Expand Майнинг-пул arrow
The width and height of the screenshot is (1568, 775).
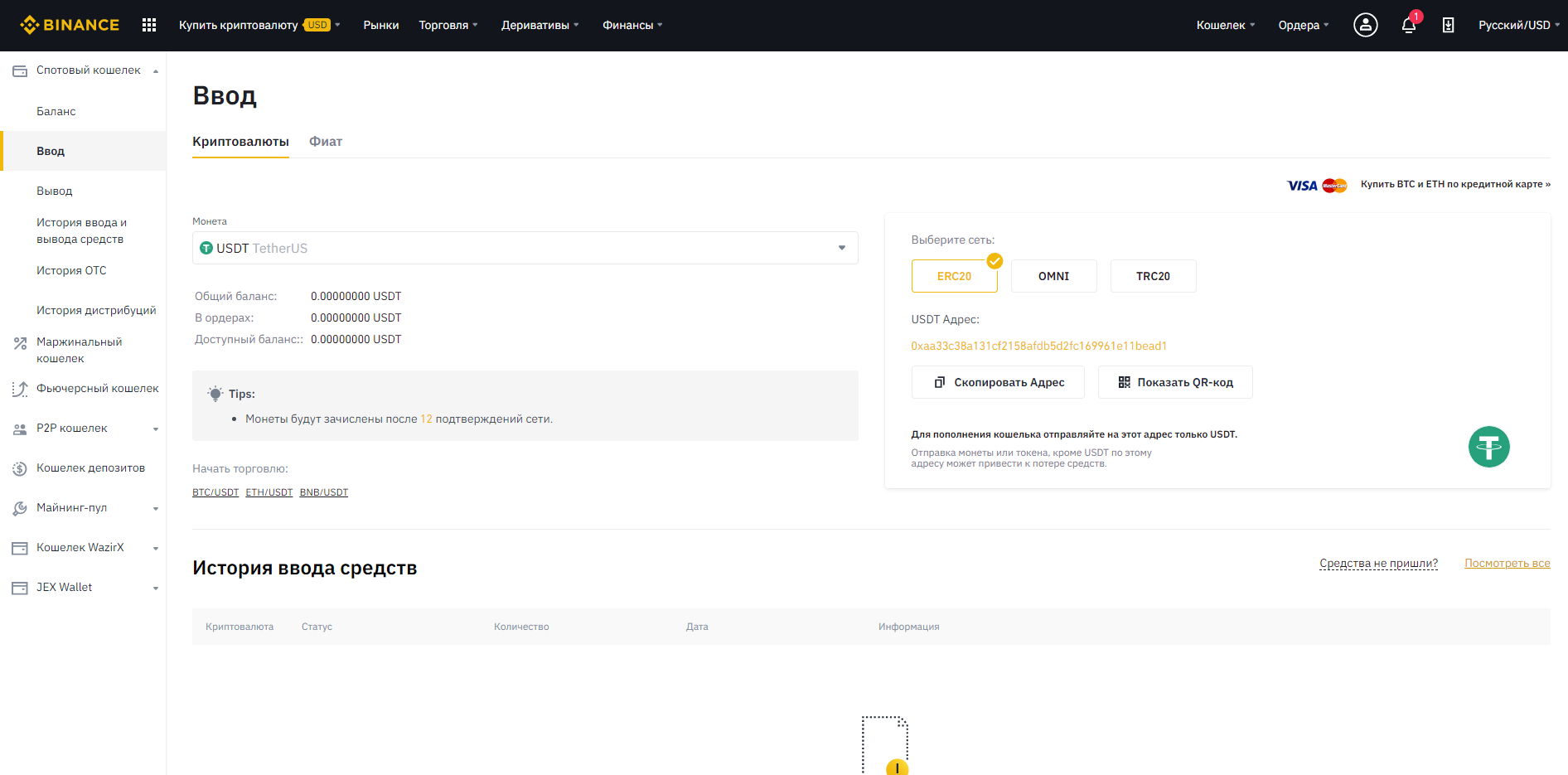click(156, 509)
